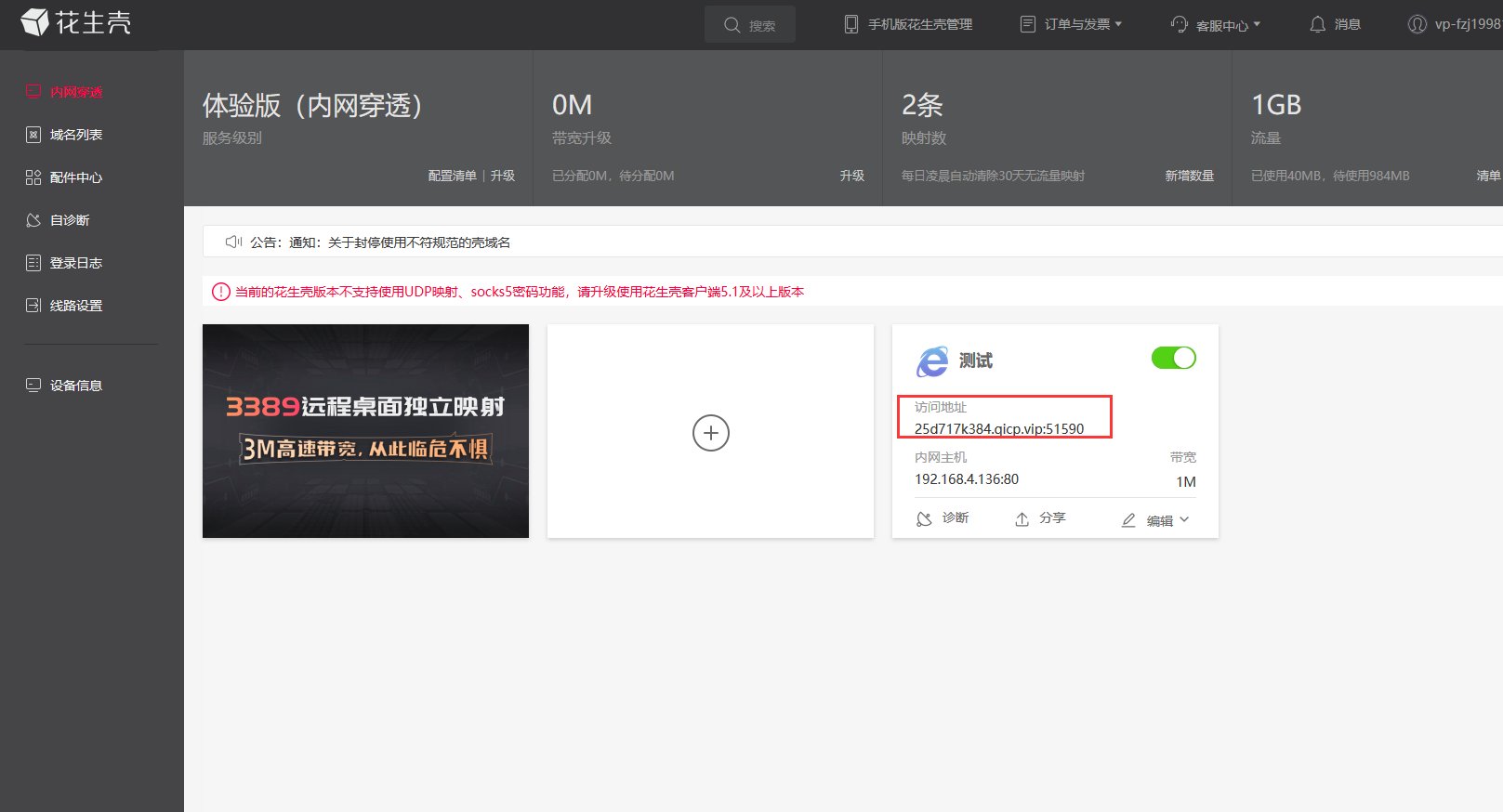Image resolution: width=1503 pixels, height=812 pixels.
Task: Click the user avatar icon
Action: pyautogui.click(x=1417, y=24)
